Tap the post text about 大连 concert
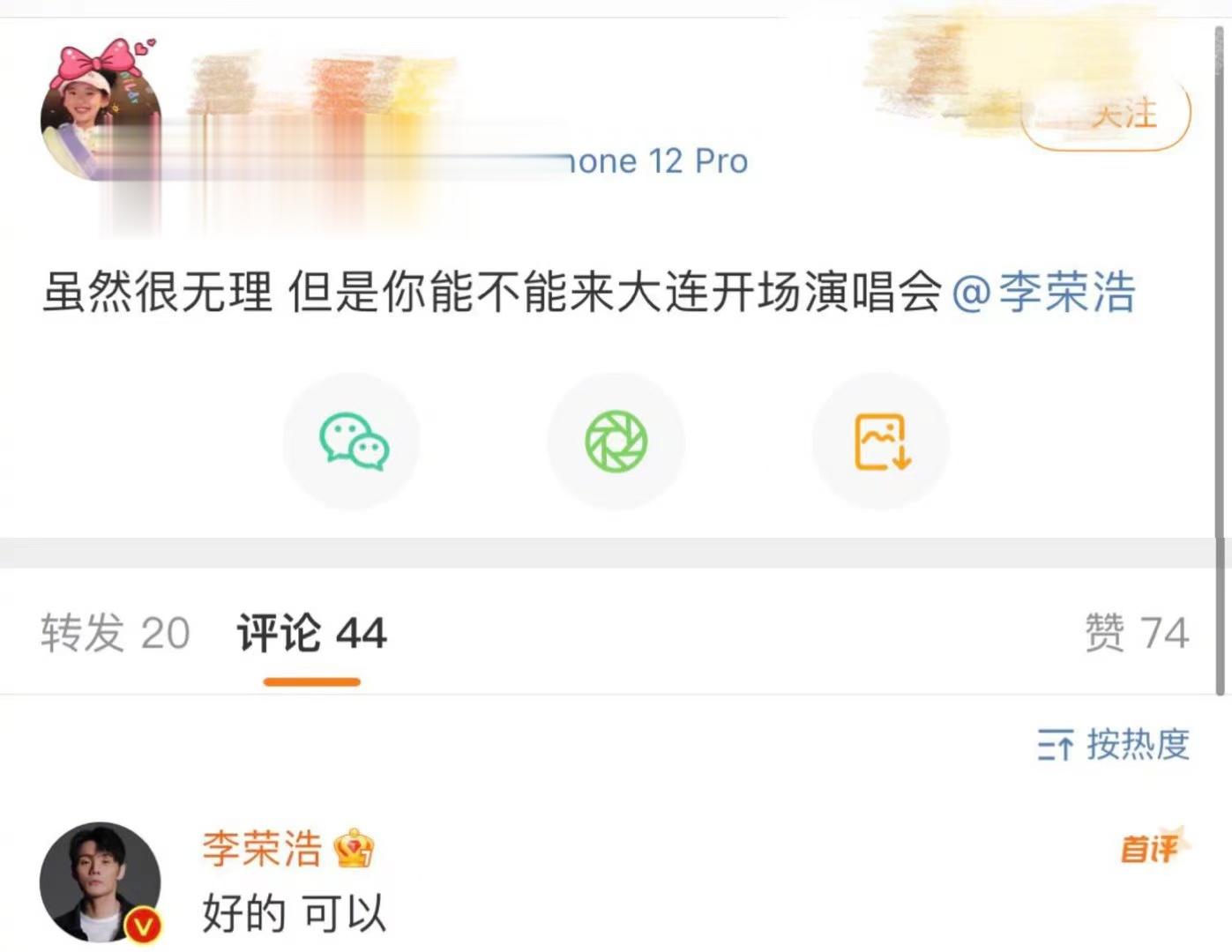Screen dimensions: 1232x952 (x=491, y=292)
